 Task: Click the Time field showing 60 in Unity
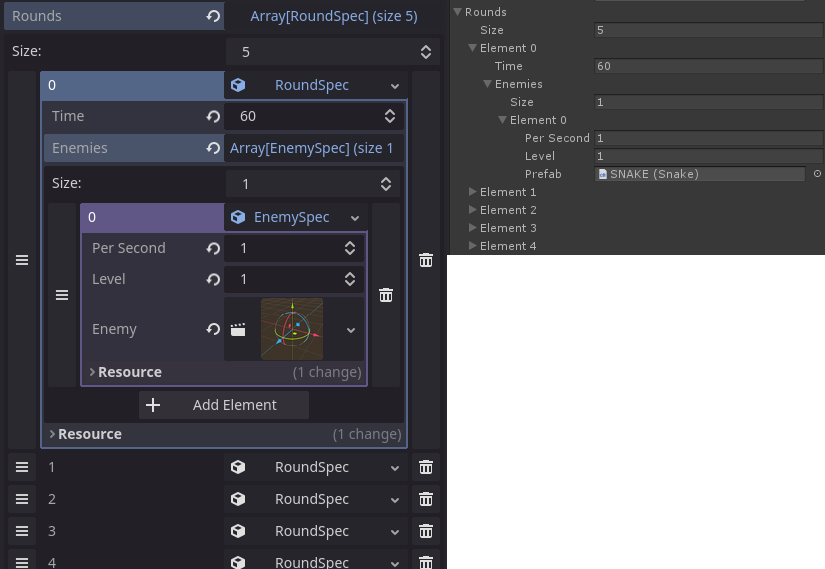[698, 66]
